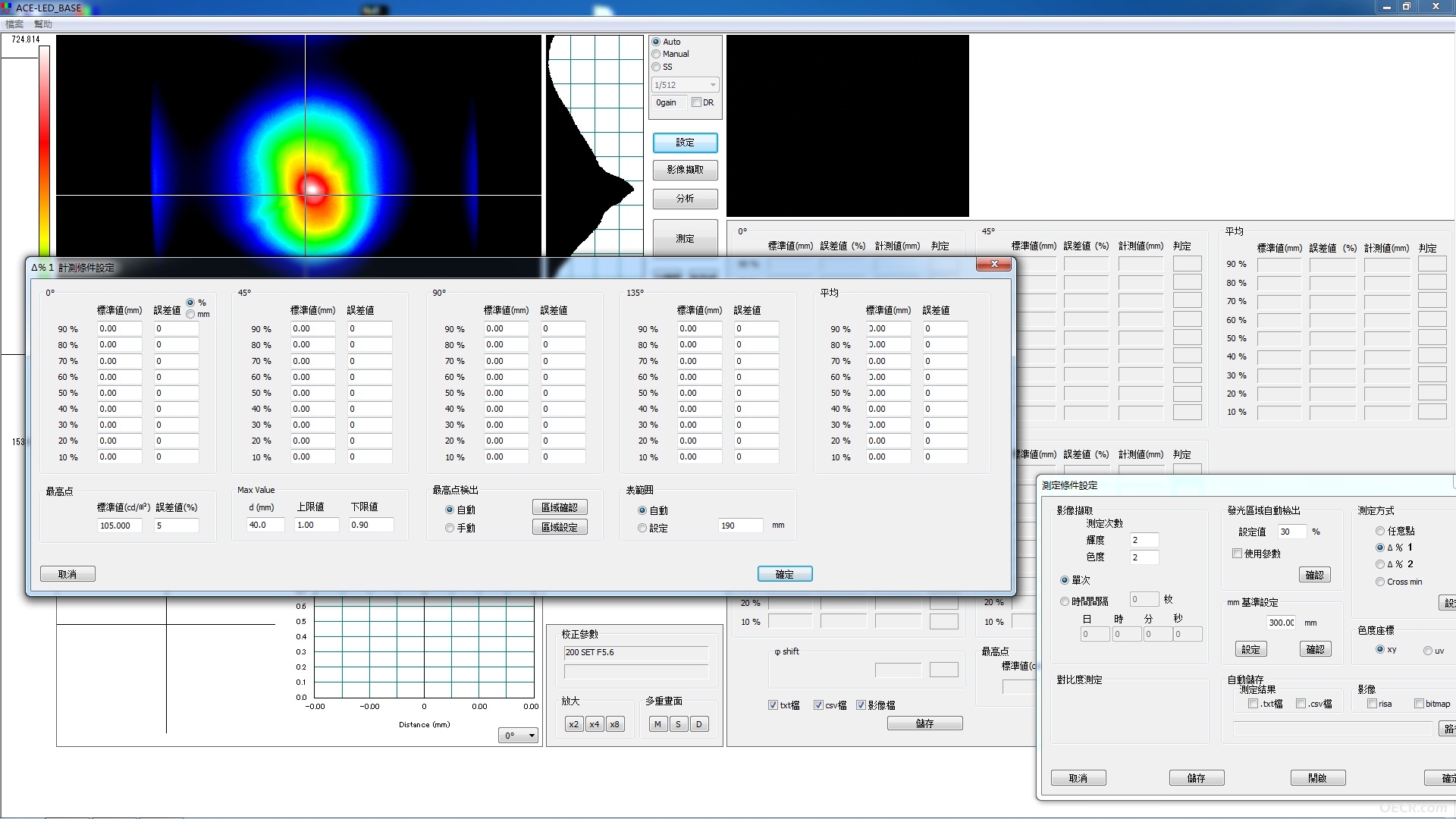Click 確定 in 計測條件設定 dialog
Image resolution: width=1456 pixels, height=819 pixels.
(x=785, y=574)
